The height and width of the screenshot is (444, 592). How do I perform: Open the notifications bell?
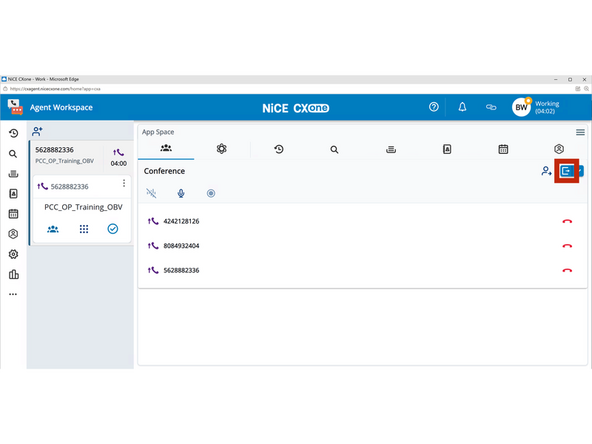[x=462, y=107]
